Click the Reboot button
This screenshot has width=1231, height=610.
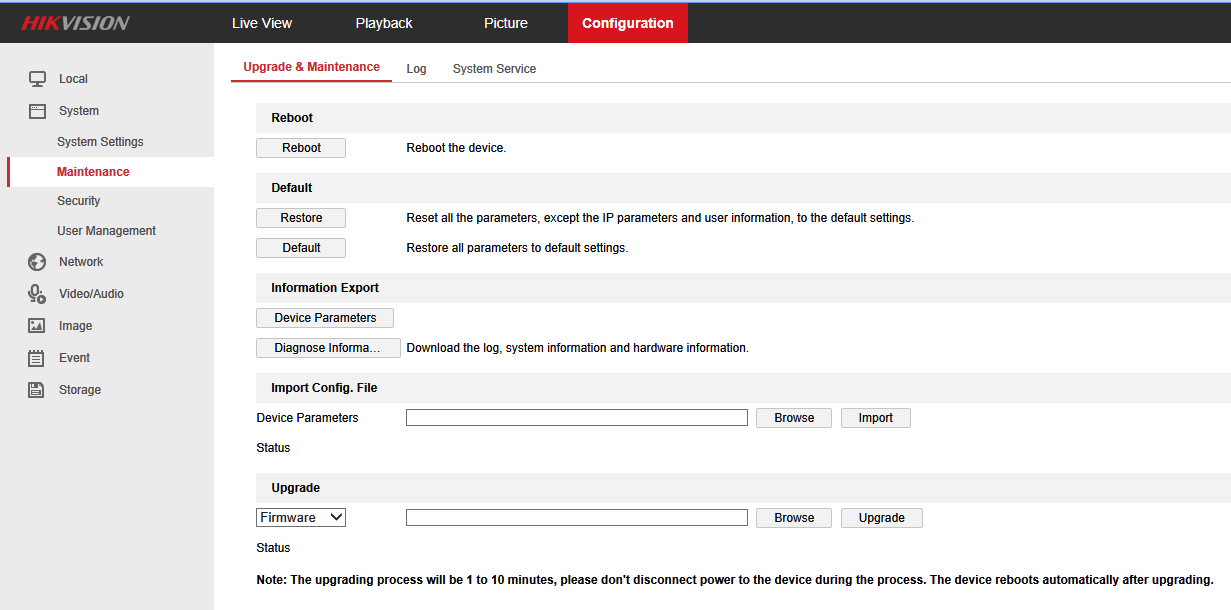point(300,147)
